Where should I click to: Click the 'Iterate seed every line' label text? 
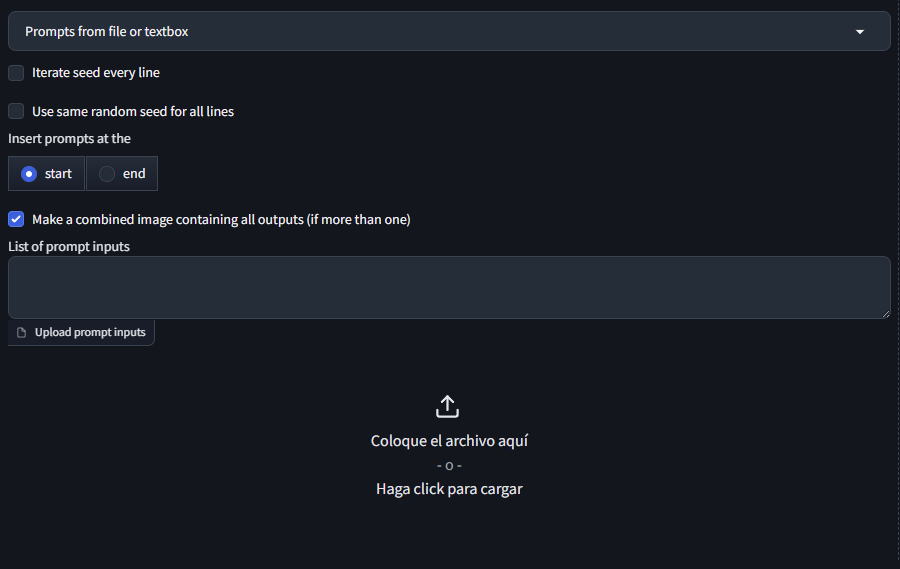pyautogui.click(x=96, y=73)
